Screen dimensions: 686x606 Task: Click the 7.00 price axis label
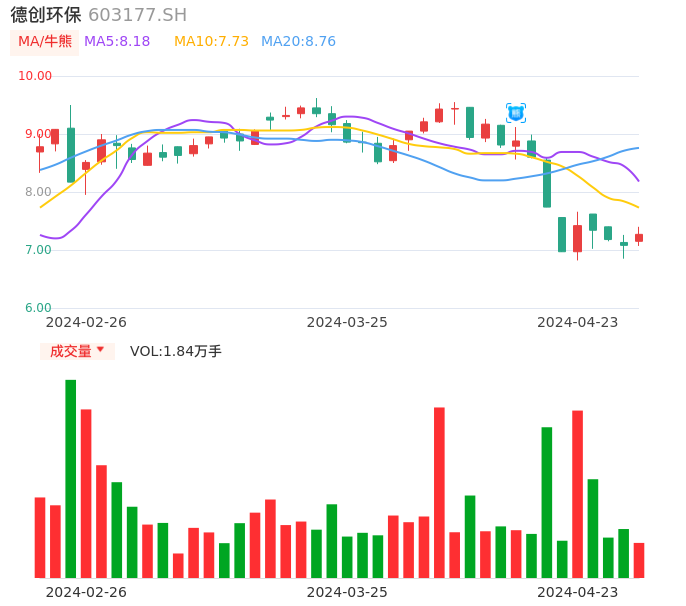pyautogui.click(x=38, y=250)
